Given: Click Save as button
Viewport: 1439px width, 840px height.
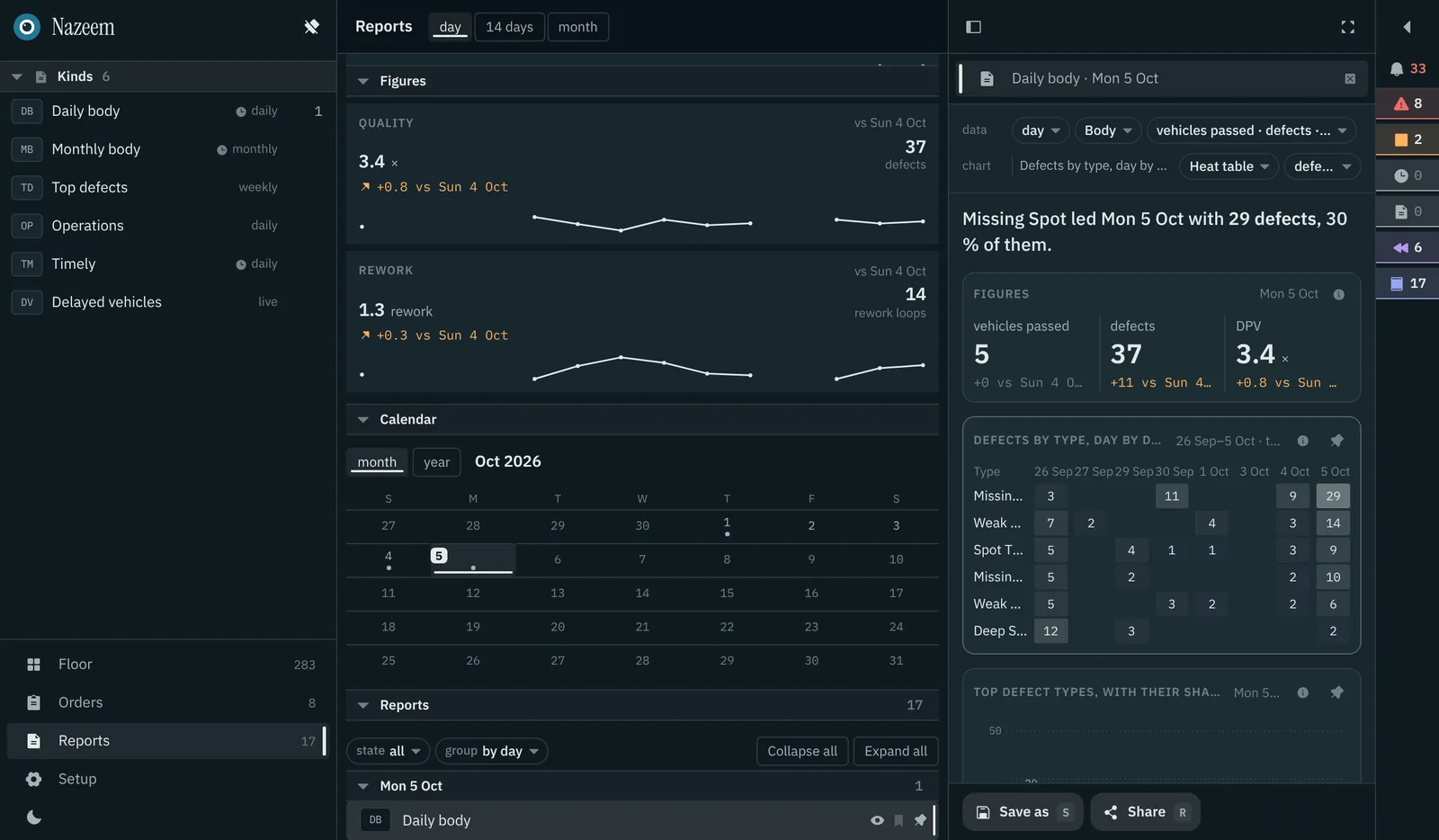Looking at the screenshot, I should click(1023, 812).
